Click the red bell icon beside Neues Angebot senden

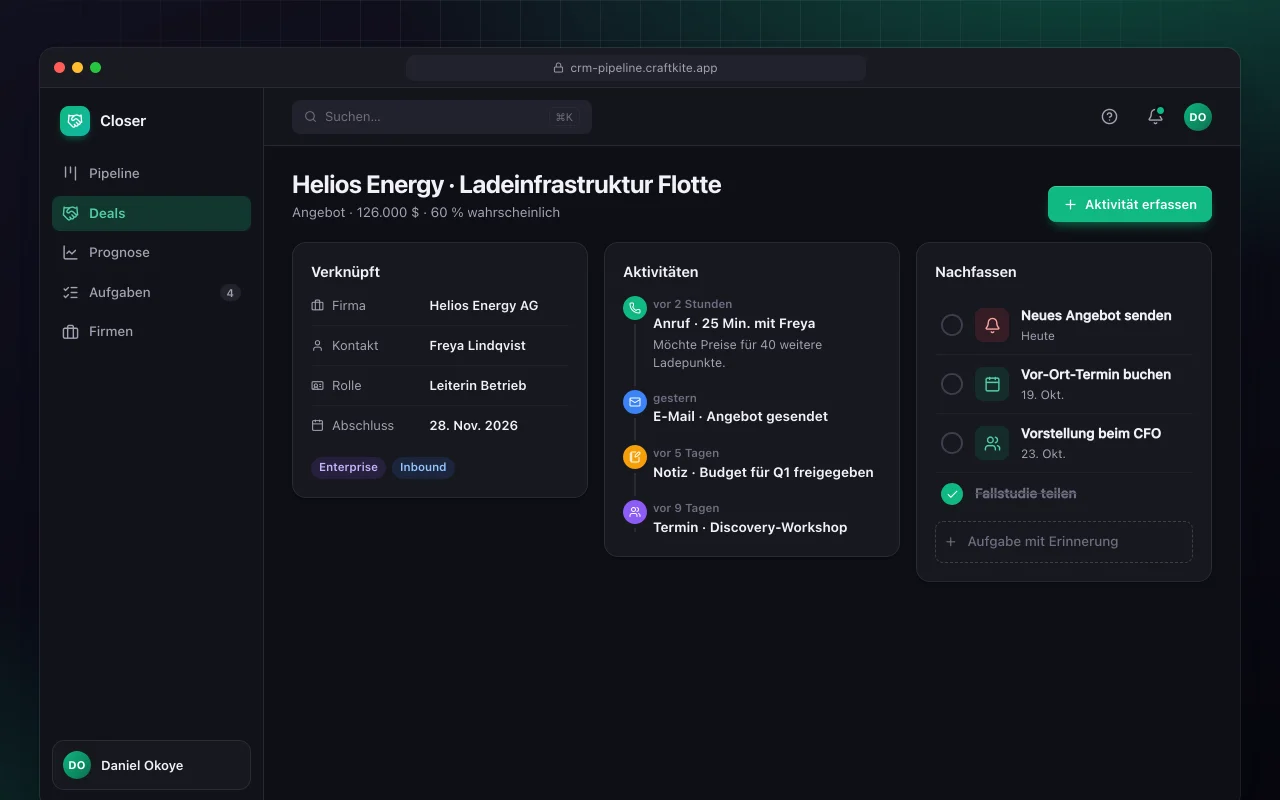point(992,325)
